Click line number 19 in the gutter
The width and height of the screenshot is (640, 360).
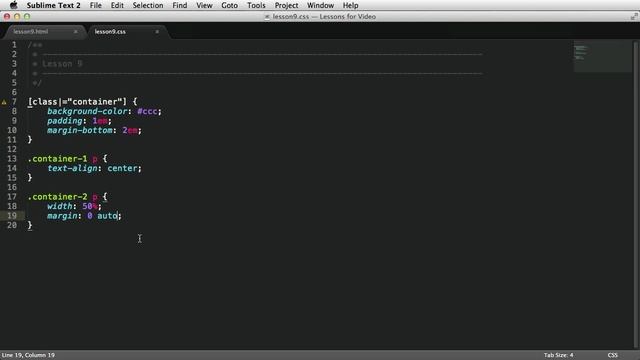[x=12, y=216]
